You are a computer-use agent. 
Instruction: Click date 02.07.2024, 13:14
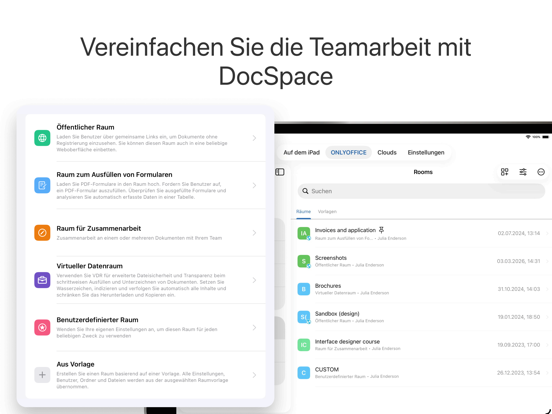519,233
